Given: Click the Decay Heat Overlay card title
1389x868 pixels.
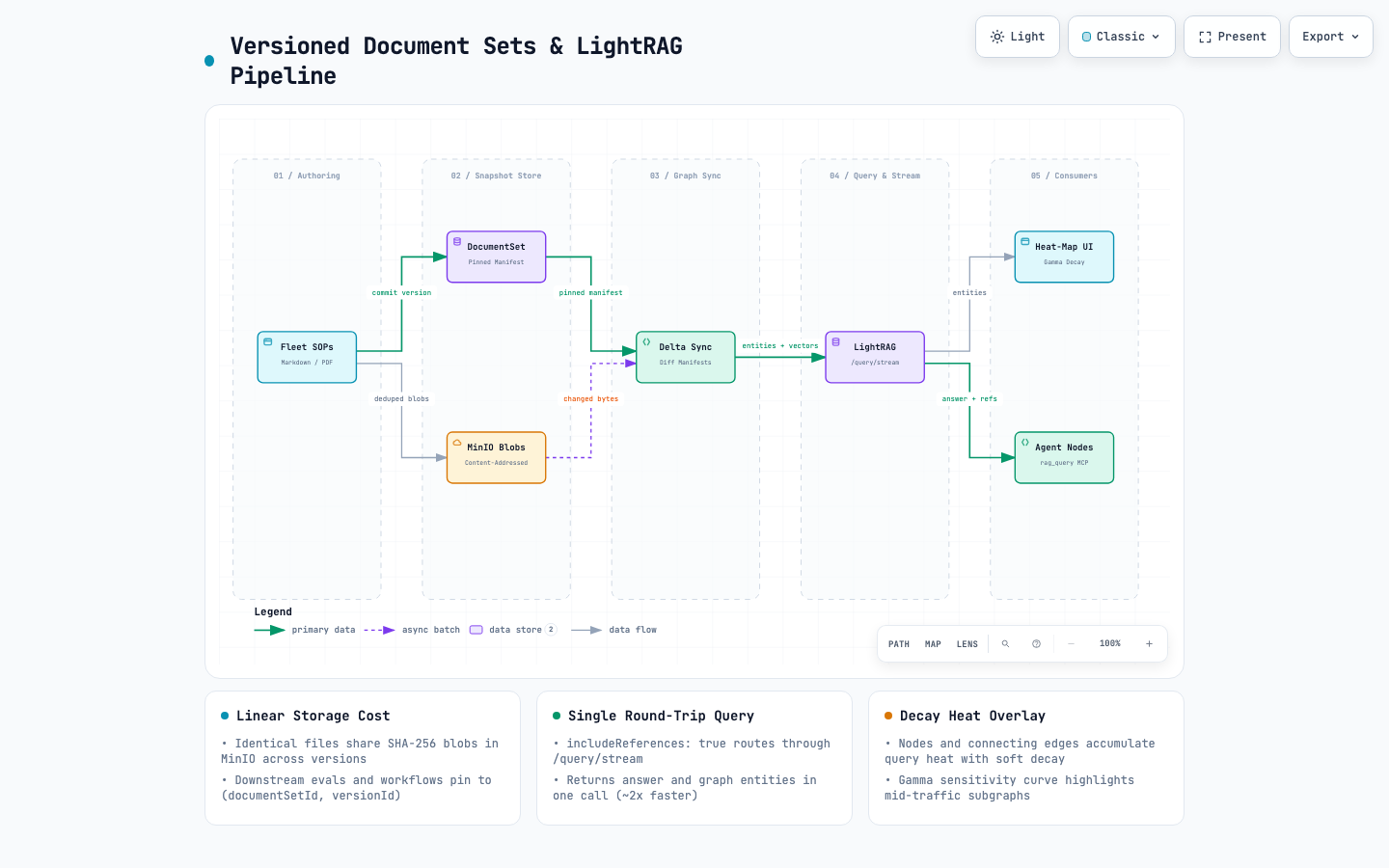Looking at the screenshot, I should coord(972,716).
